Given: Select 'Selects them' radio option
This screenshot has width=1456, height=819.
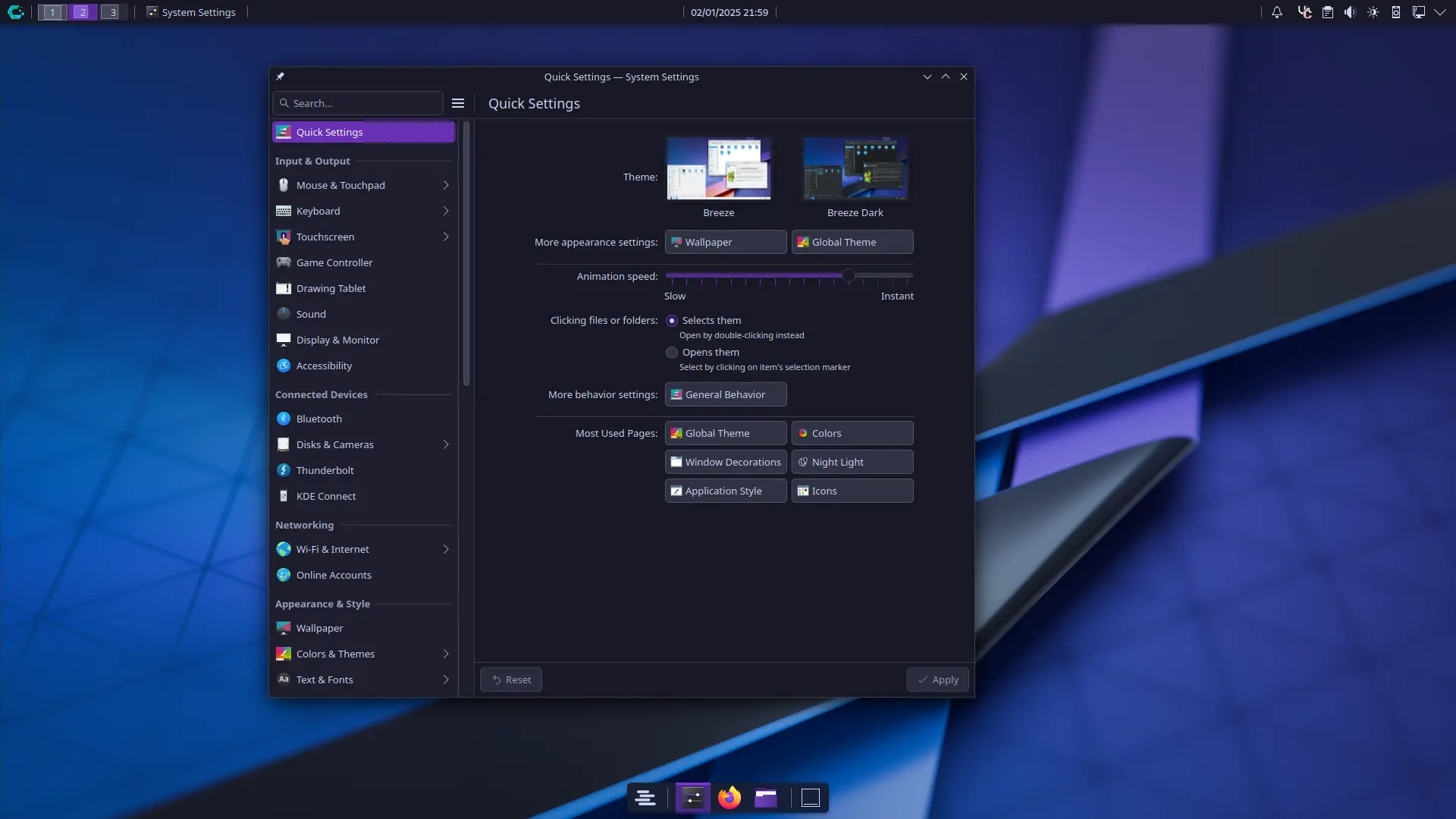Looking at the screenshot, I should [672, 321].
